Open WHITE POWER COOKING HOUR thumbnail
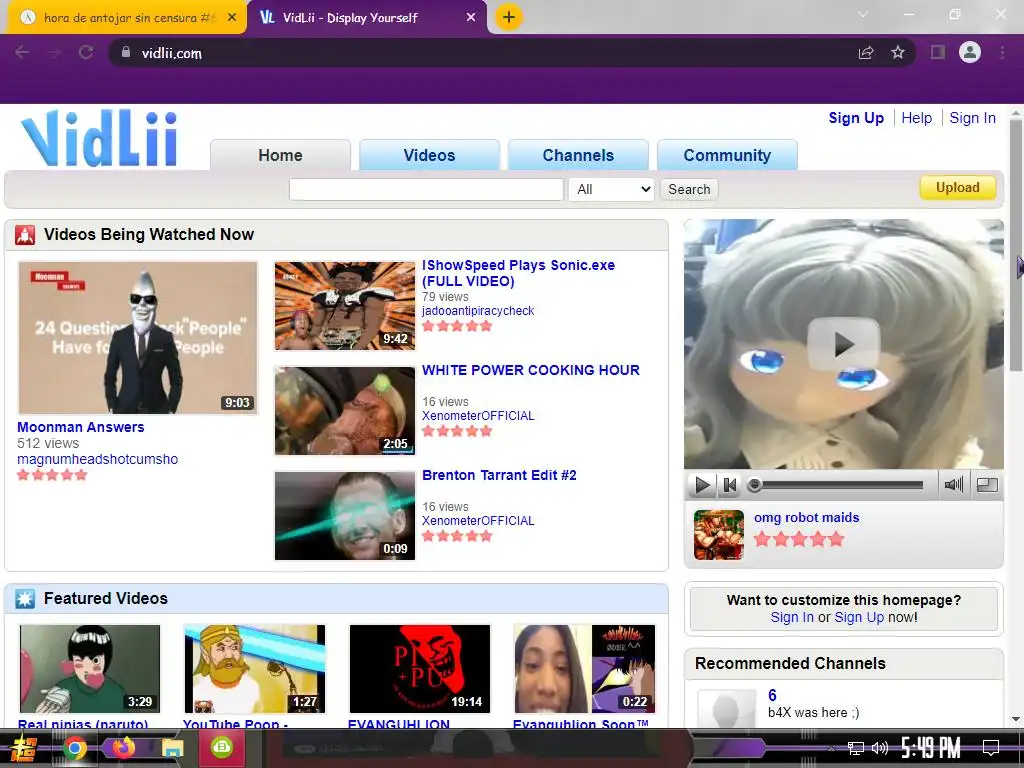Screen dimensions: 1024x768 tap(345, 411)
